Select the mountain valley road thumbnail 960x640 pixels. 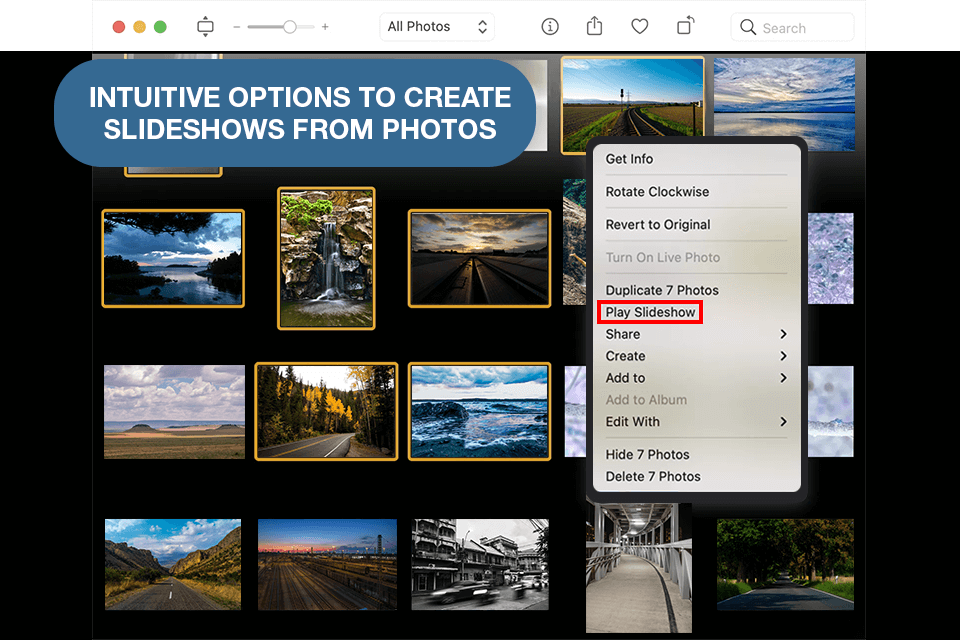pos(173,565)
